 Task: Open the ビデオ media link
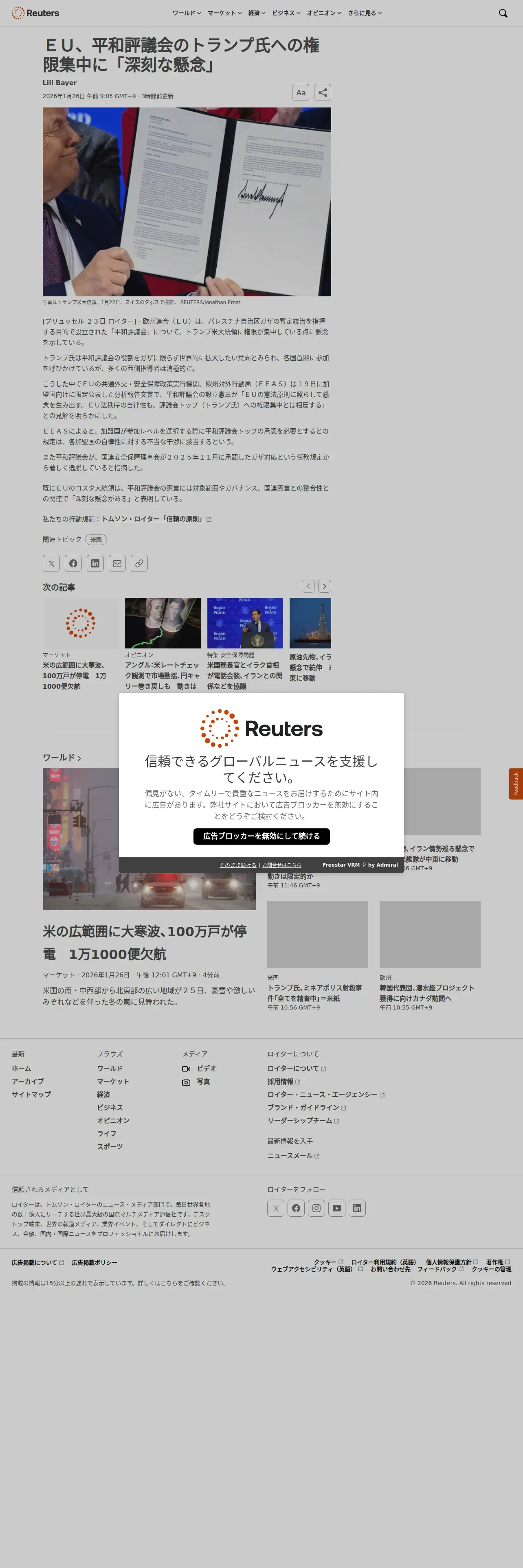point(199,1069)
